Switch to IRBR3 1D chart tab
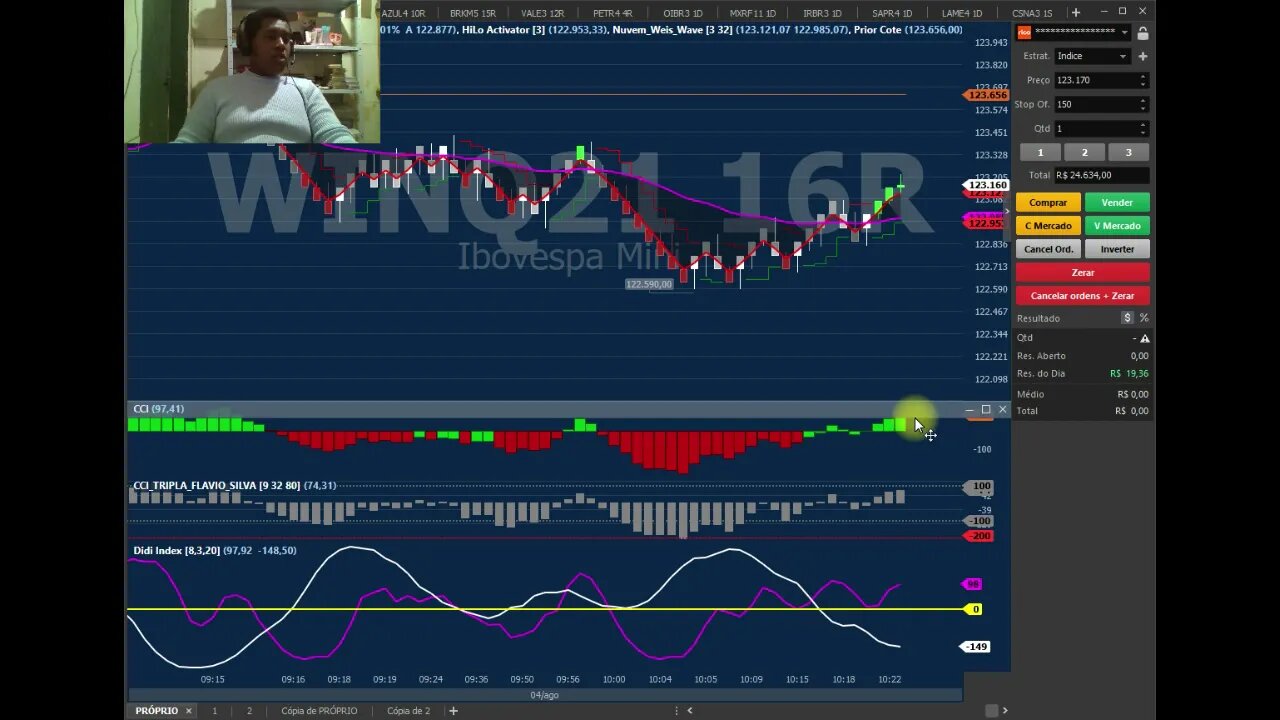This screenshot has height=720, width=1280. 822,13
